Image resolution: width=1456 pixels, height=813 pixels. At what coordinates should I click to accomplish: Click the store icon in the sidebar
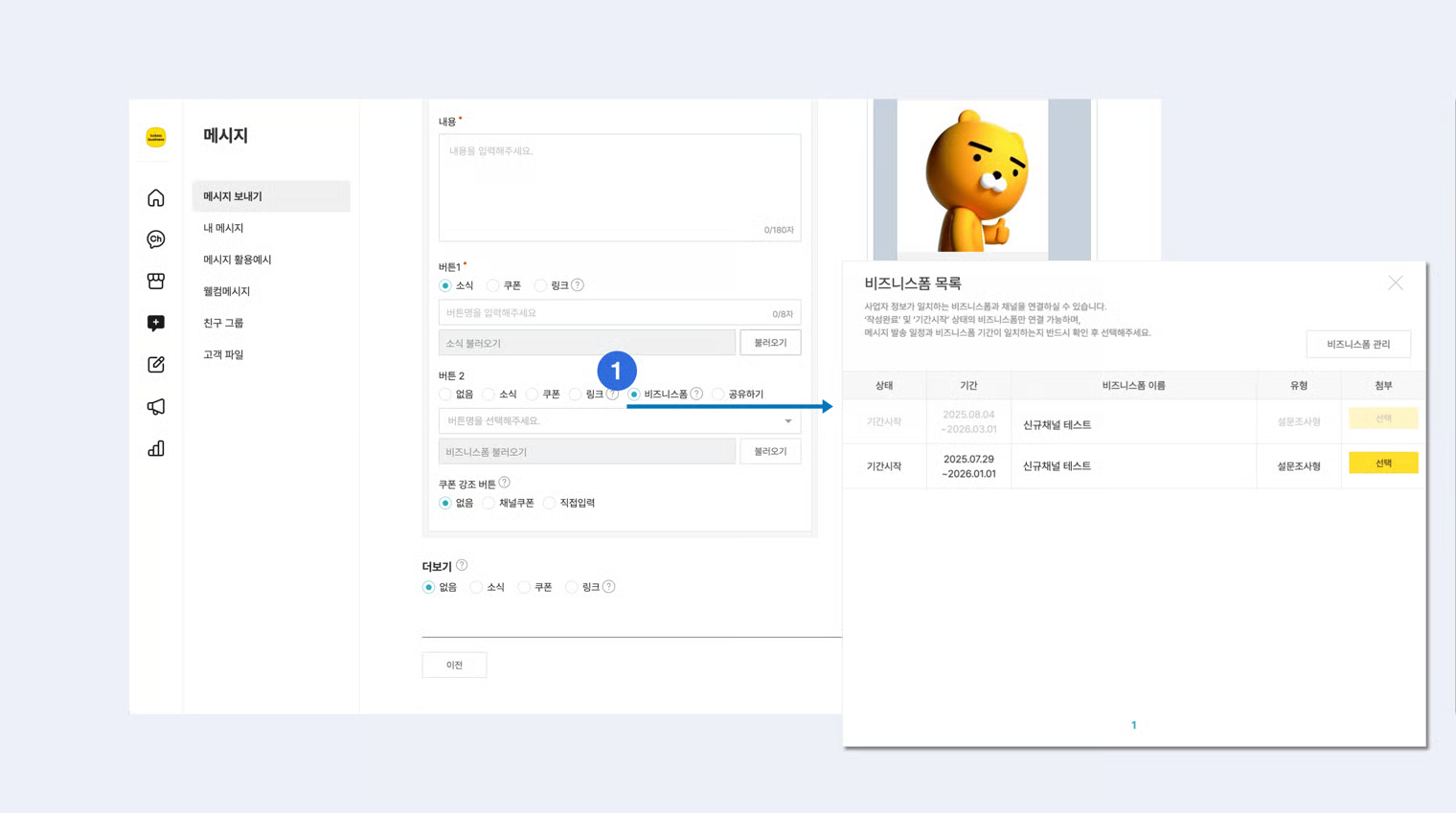point(156,281)
